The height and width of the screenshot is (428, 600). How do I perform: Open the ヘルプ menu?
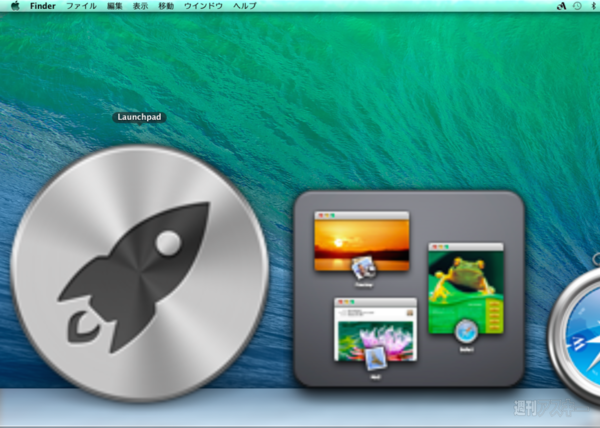click(245, 6)
